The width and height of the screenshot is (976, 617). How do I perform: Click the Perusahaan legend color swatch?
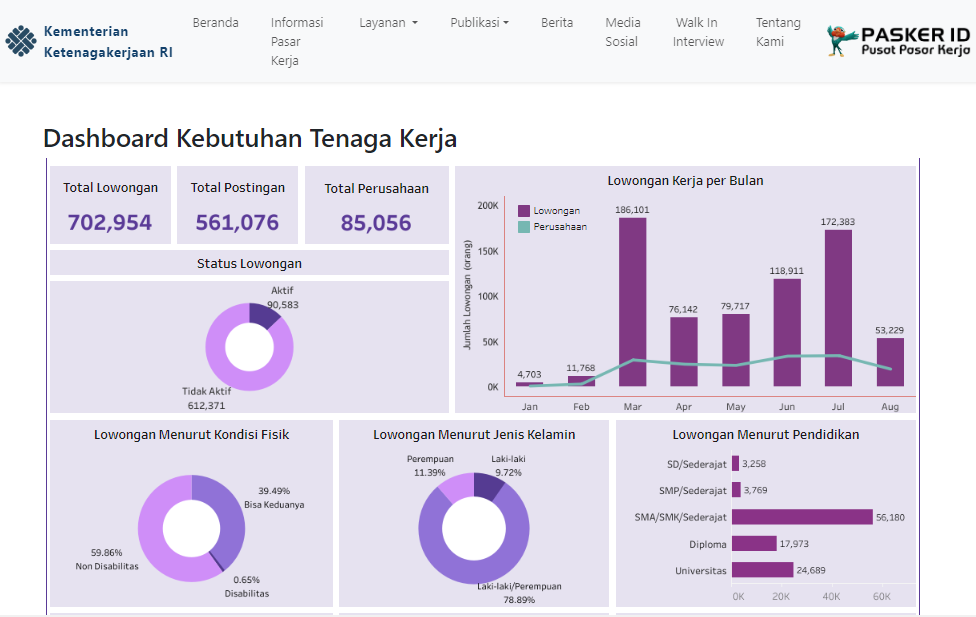[523, 227]
